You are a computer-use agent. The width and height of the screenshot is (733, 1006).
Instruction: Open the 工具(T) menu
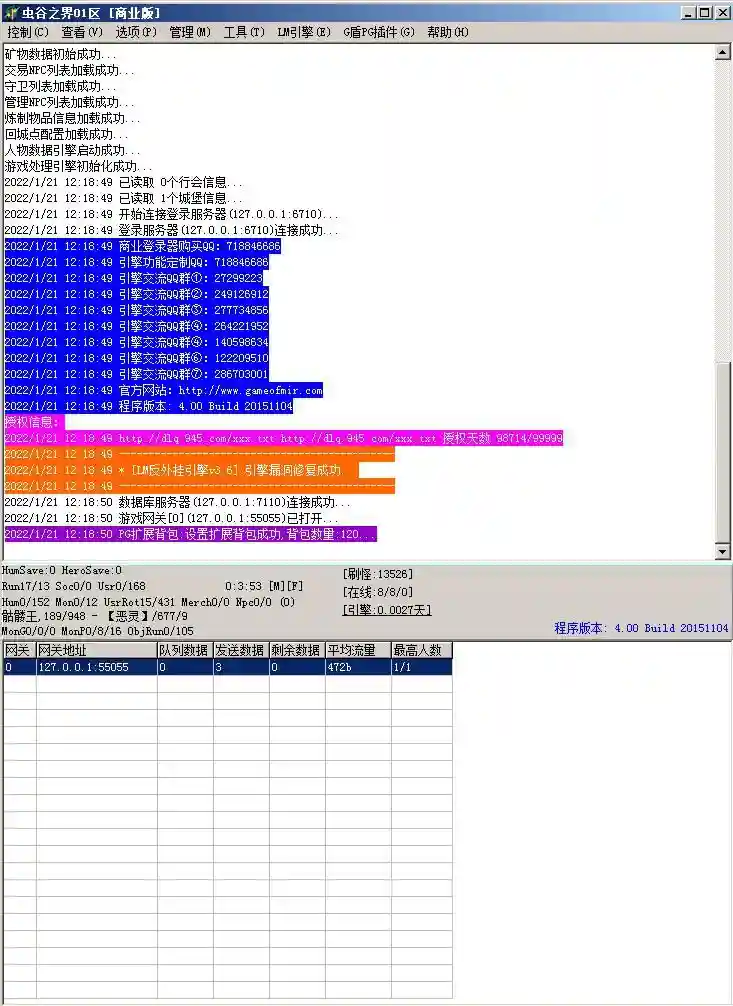pos(244,31)
